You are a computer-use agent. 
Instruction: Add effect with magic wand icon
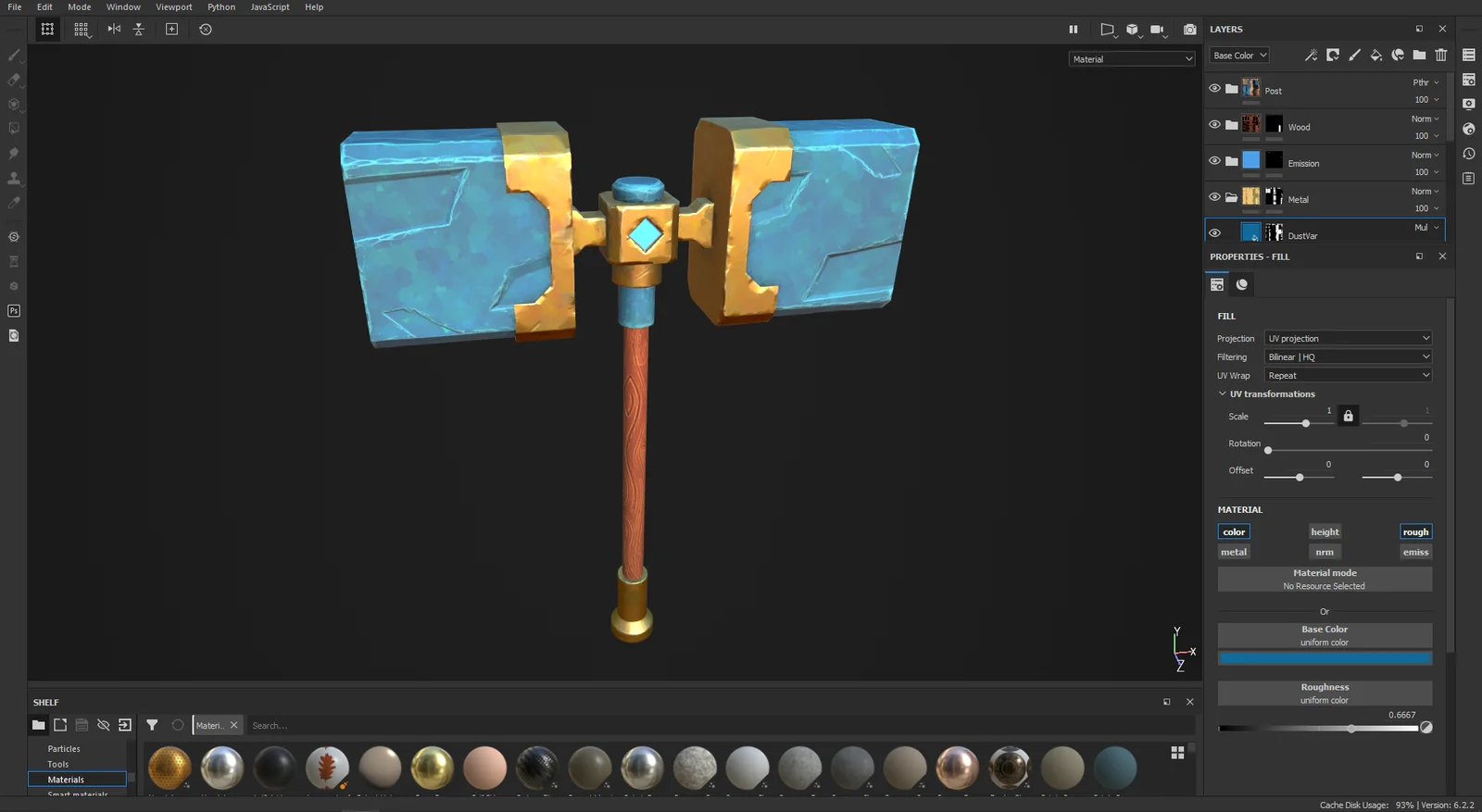(1311, 56)
